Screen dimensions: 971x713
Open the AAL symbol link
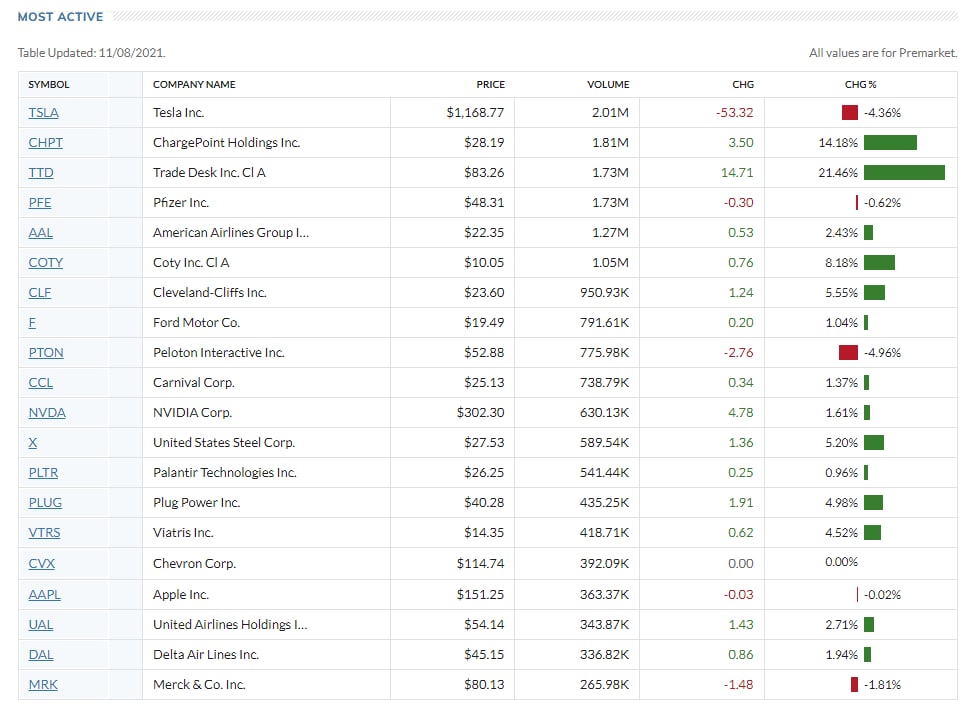[x=41, y=233]
